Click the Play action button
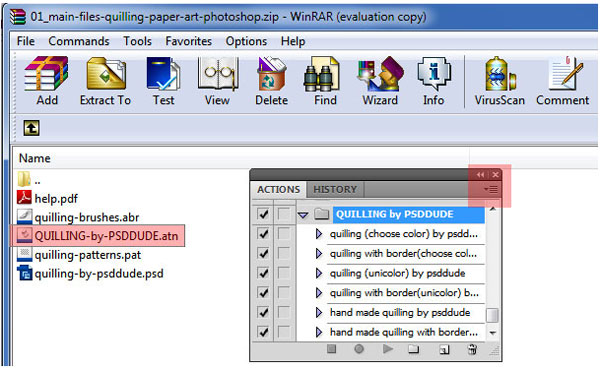 388,349
